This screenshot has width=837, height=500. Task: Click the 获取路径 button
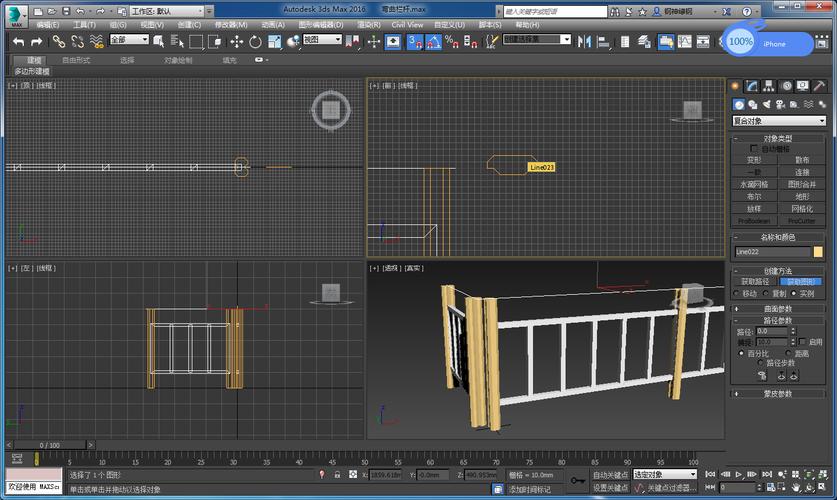coord(755,282)
